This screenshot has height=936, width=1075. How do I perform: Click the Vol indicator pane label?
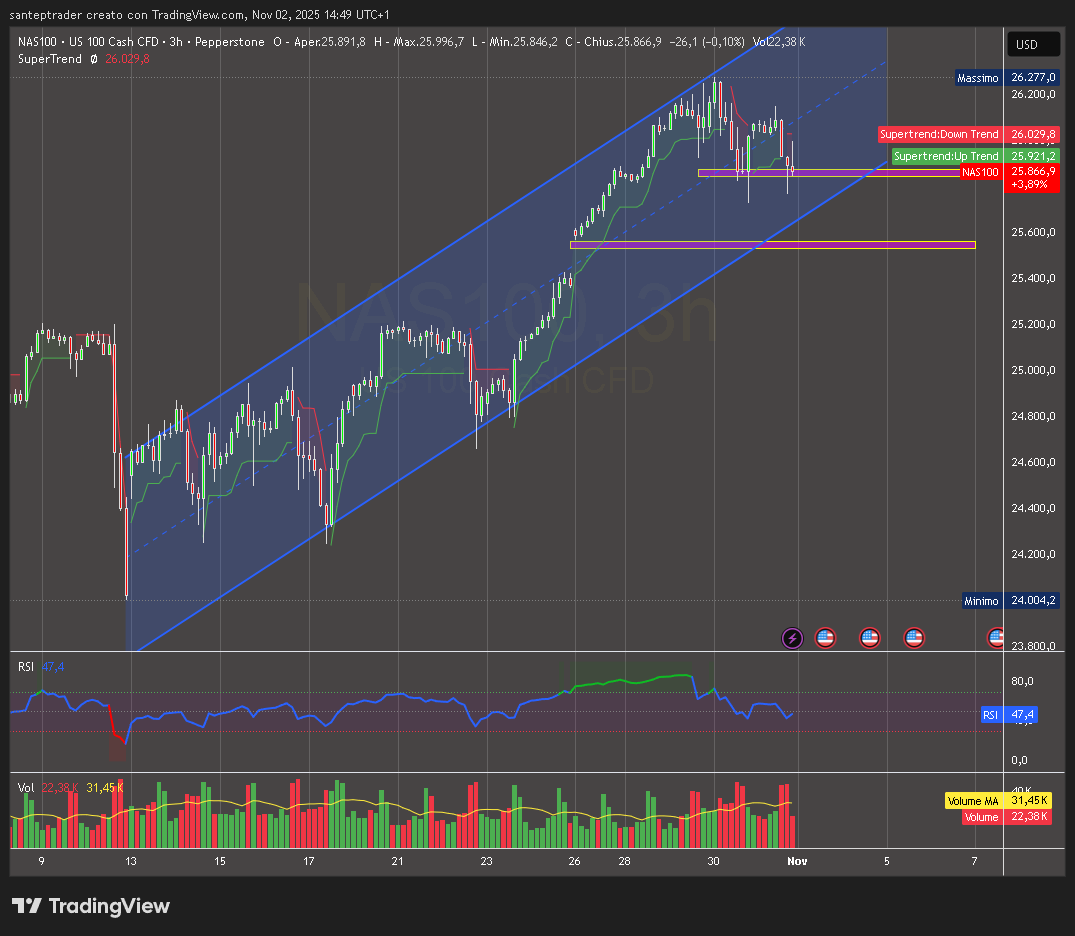[x=27, y=788]
